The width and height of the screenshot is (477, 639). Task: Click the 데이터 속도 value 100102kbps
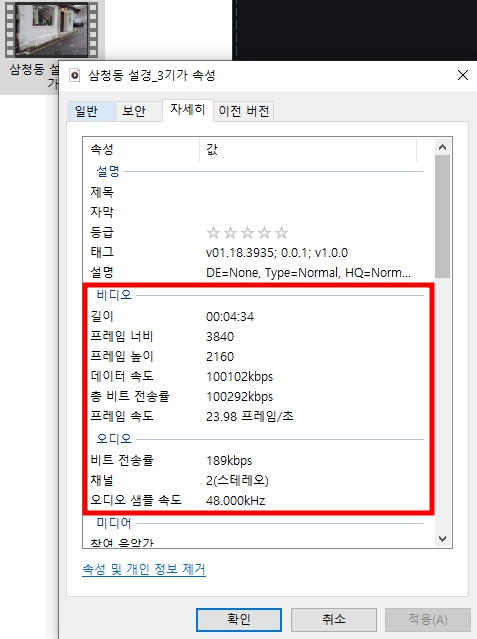point(240,377)
